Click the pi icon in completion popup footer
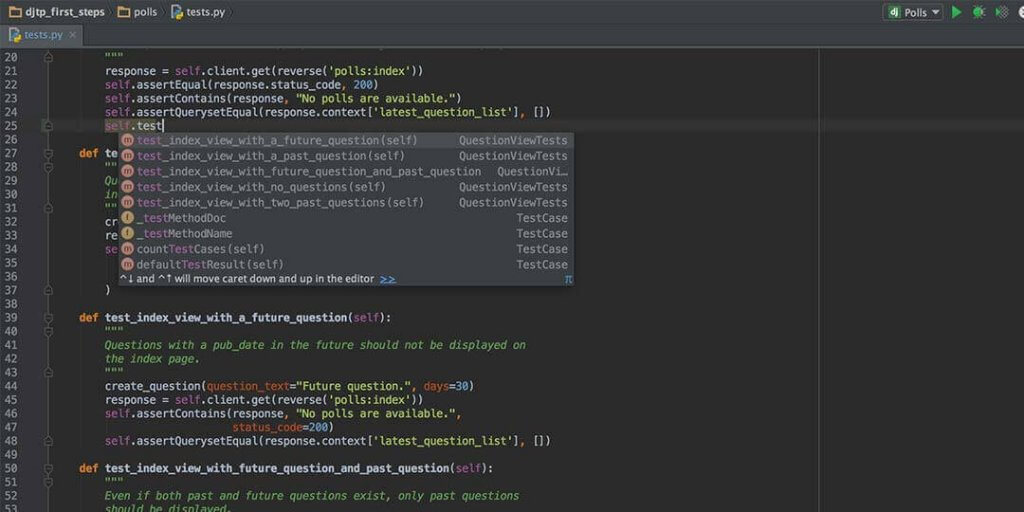This screenshot has width=1024, height=512. click(x=569, y=279)
